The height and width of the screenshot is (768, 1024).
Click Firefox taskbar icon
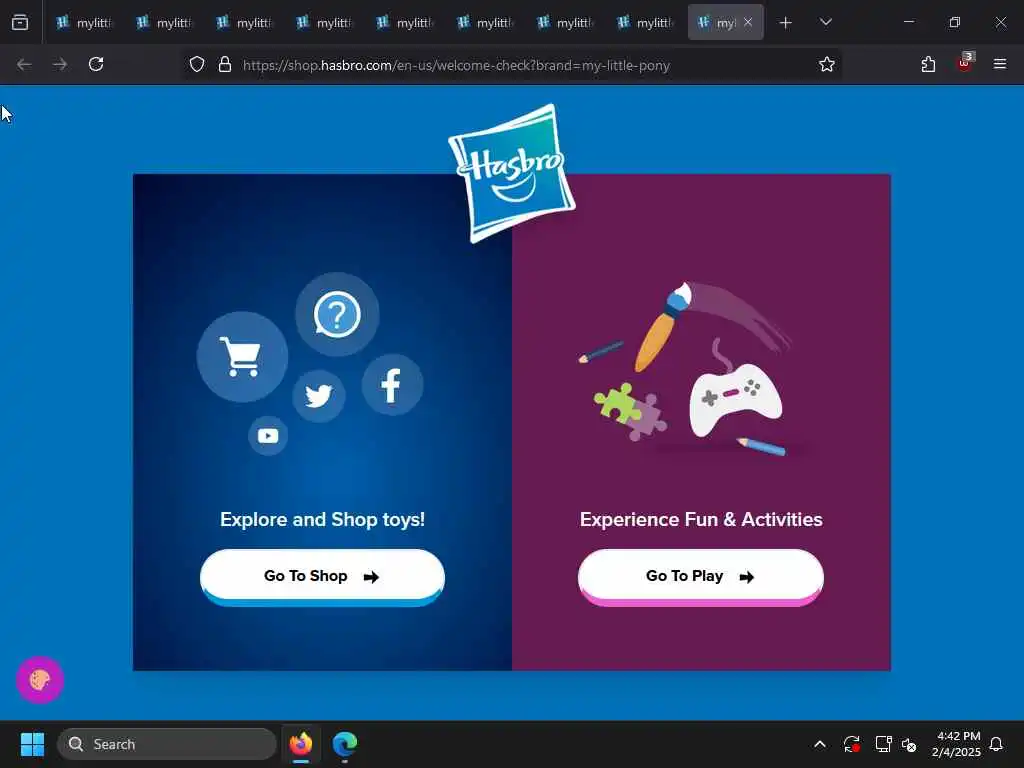300,744
